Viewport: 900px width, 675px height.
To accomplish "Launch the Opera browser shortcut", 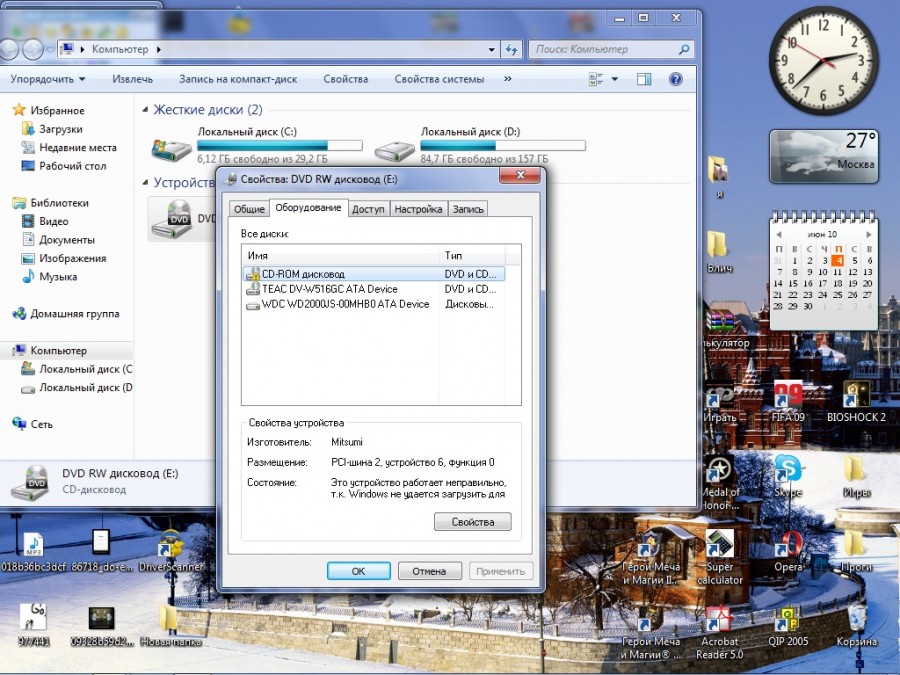I will pyautogui.click(x=788, y=545).
